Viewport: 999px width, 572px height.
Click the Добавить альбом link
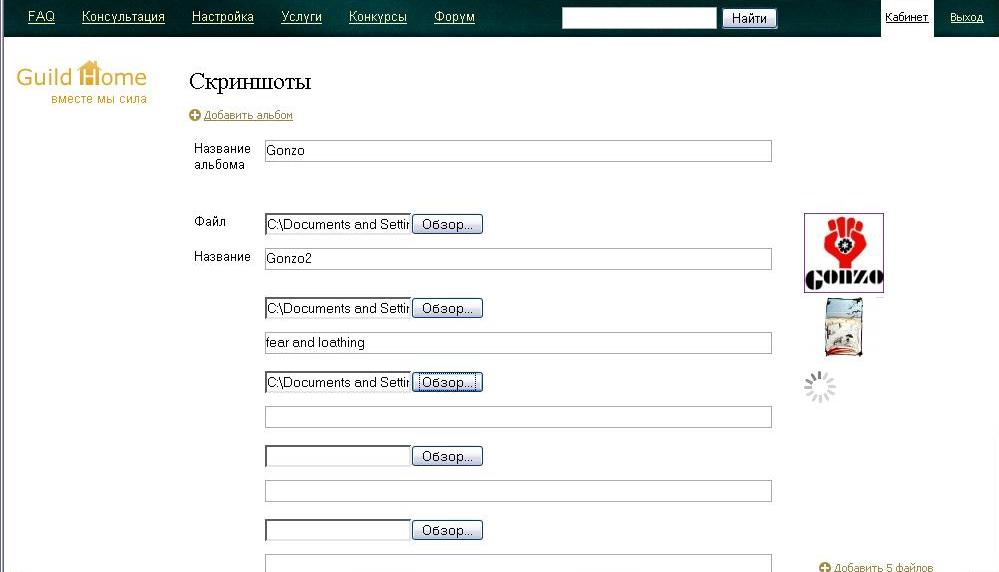pos(248,116)
